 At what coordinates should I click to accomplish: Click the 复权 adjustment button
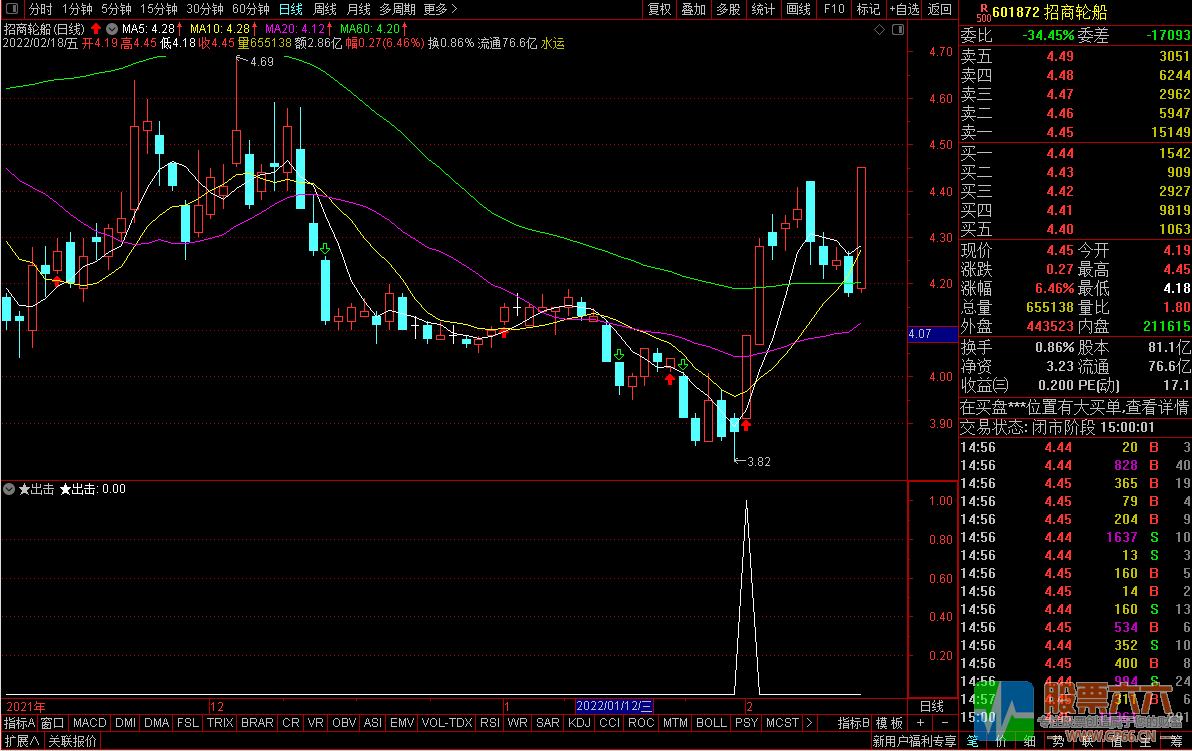(659, 9)
